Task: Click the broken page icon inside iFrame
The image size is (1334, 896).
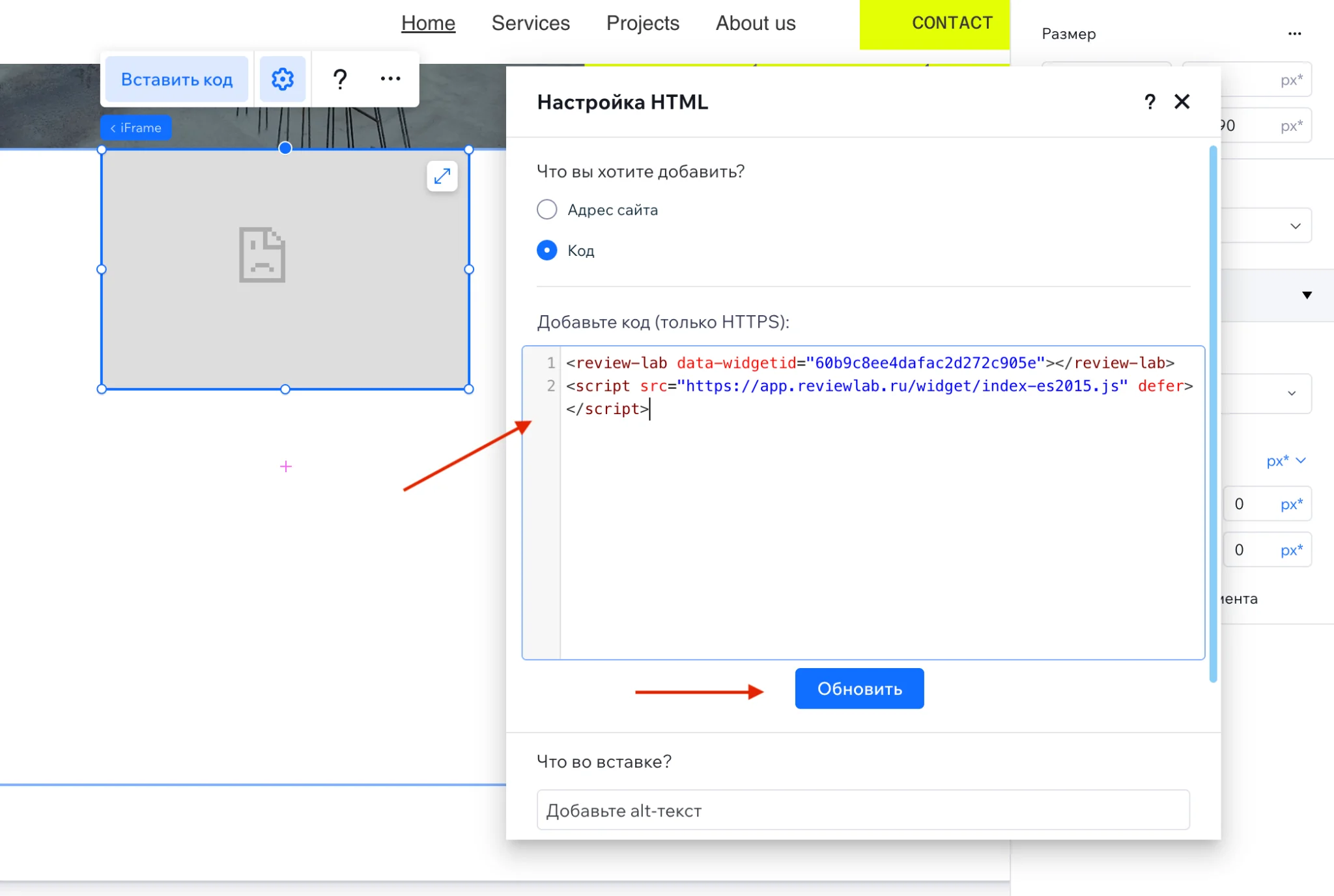Action: pos(262,254)
